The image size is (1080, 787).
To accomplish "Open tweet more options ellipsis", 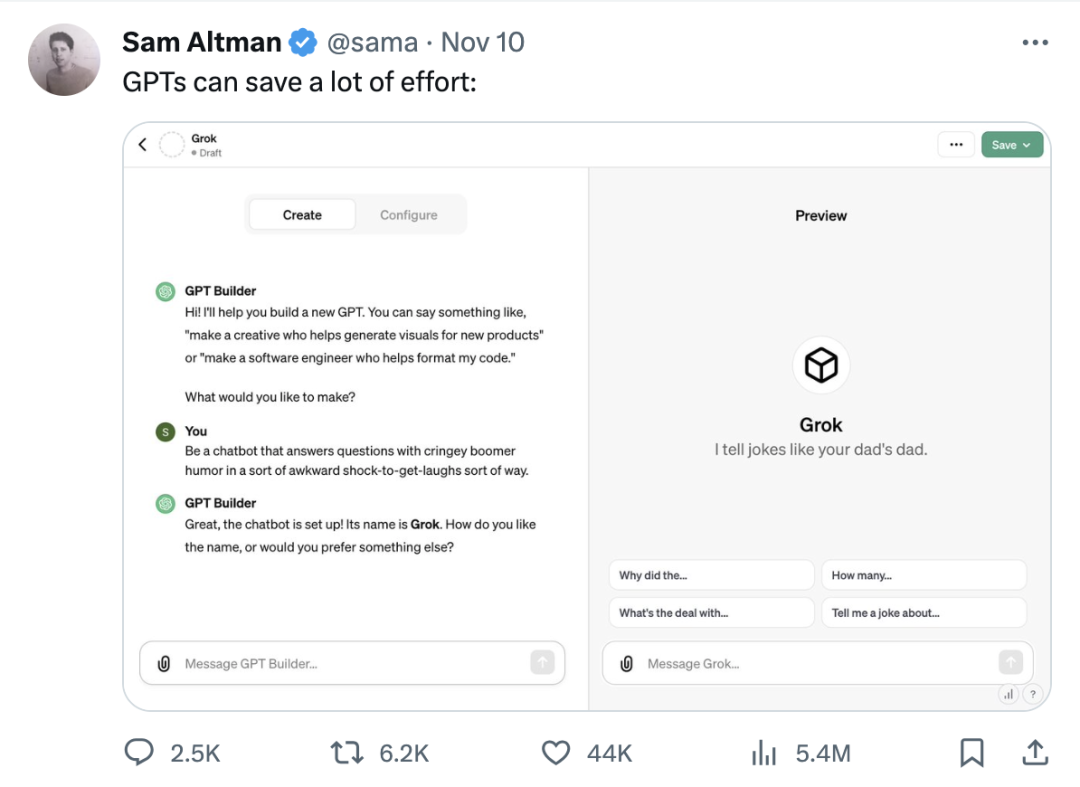I will 1035,43.
